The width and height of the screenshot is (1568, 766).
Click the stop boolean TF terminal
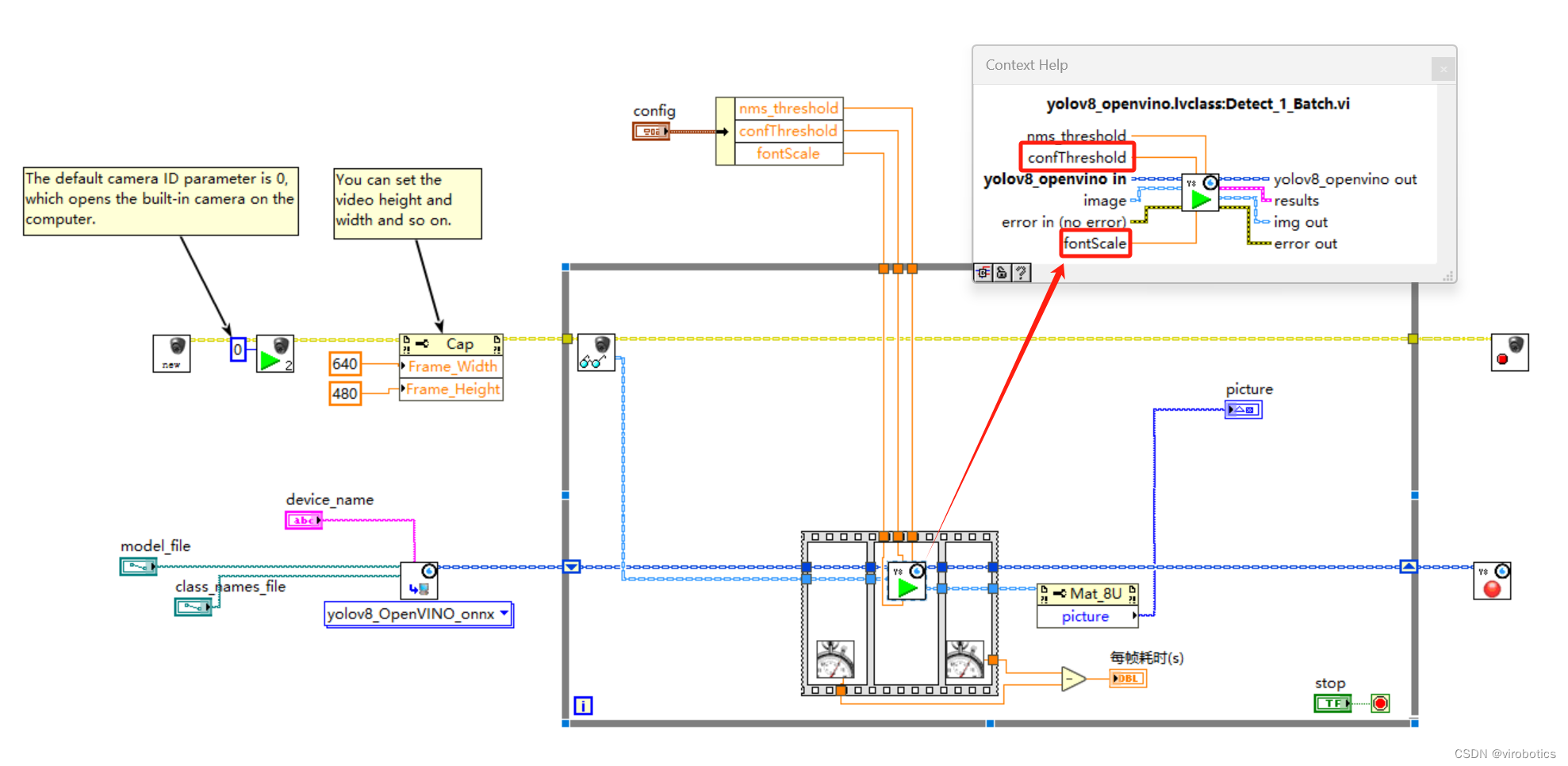pos(1333,703)
